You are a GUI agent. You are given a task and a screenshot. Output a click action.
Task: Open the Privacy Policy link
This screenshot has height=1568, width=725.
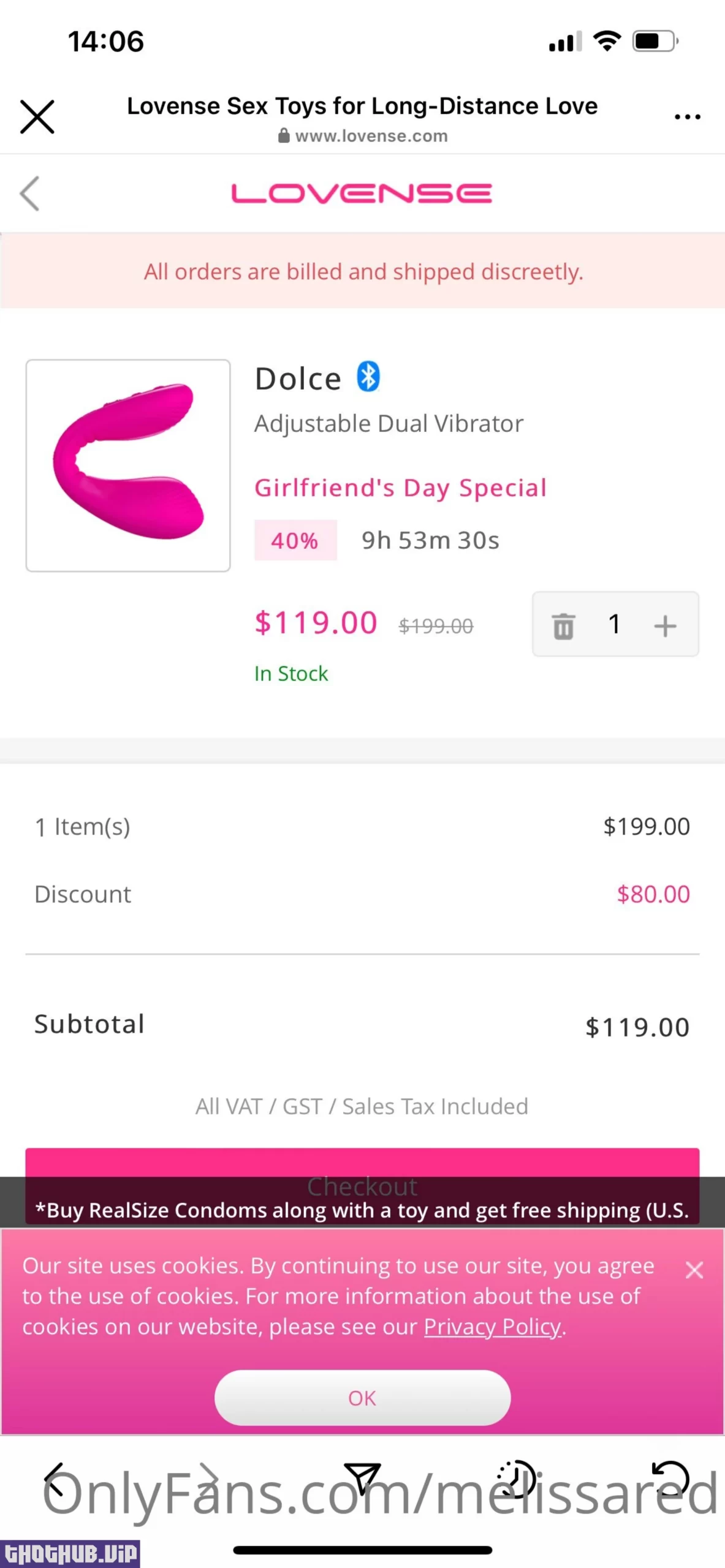coord(493,1326)
